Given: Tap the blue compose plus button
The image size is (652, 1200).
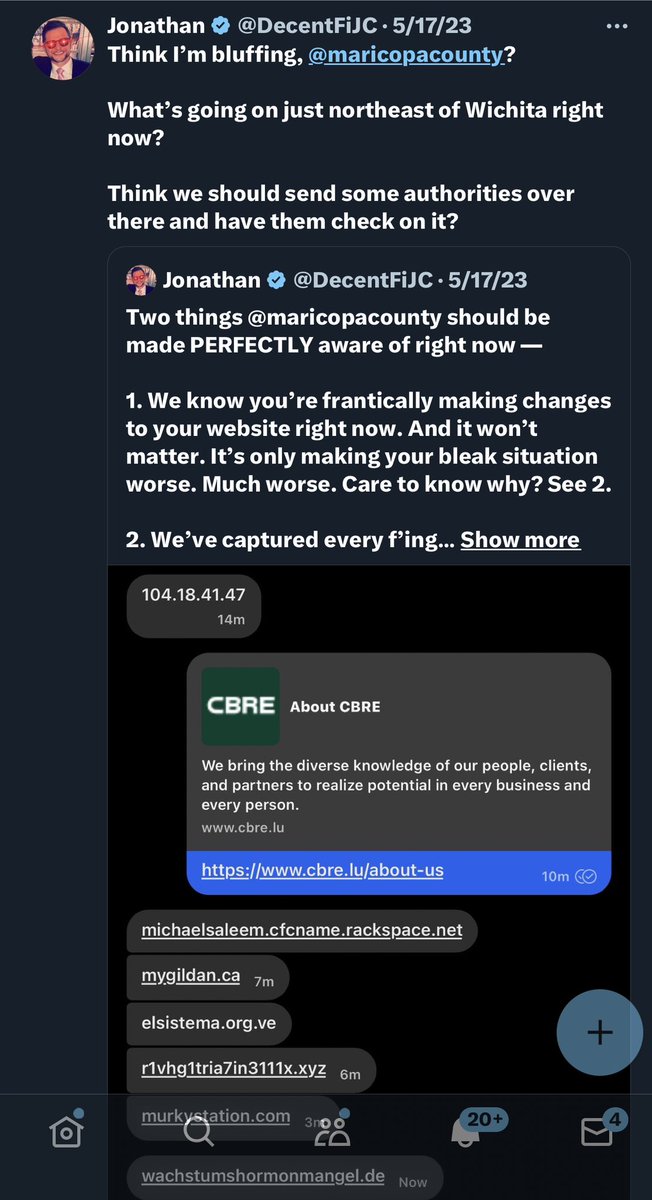Looking at the screenshot, I should [599, 1033].
